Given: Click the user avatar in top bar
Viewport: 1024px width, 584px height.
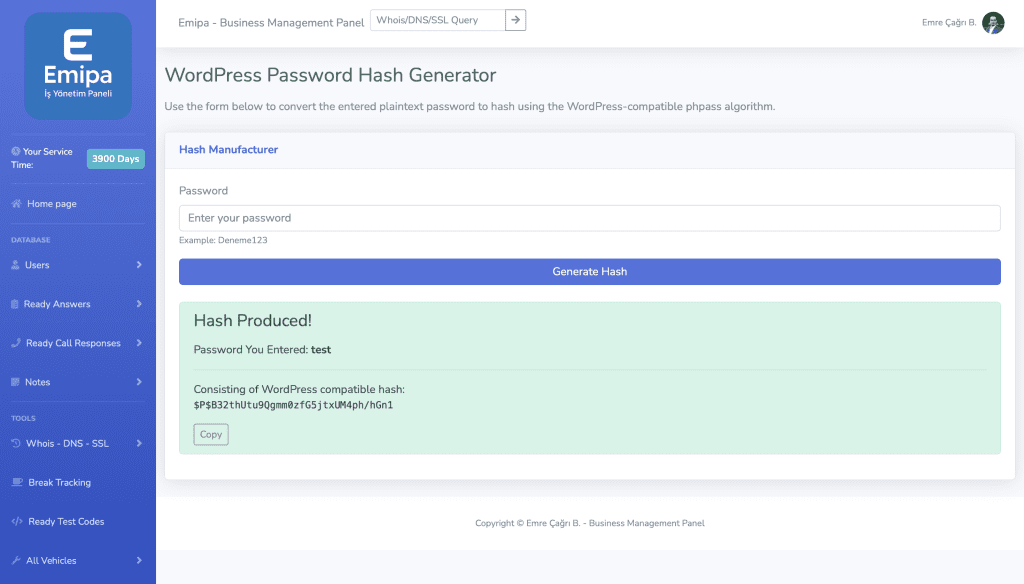Looking at the screenshot, I should [x=993, y=22].
